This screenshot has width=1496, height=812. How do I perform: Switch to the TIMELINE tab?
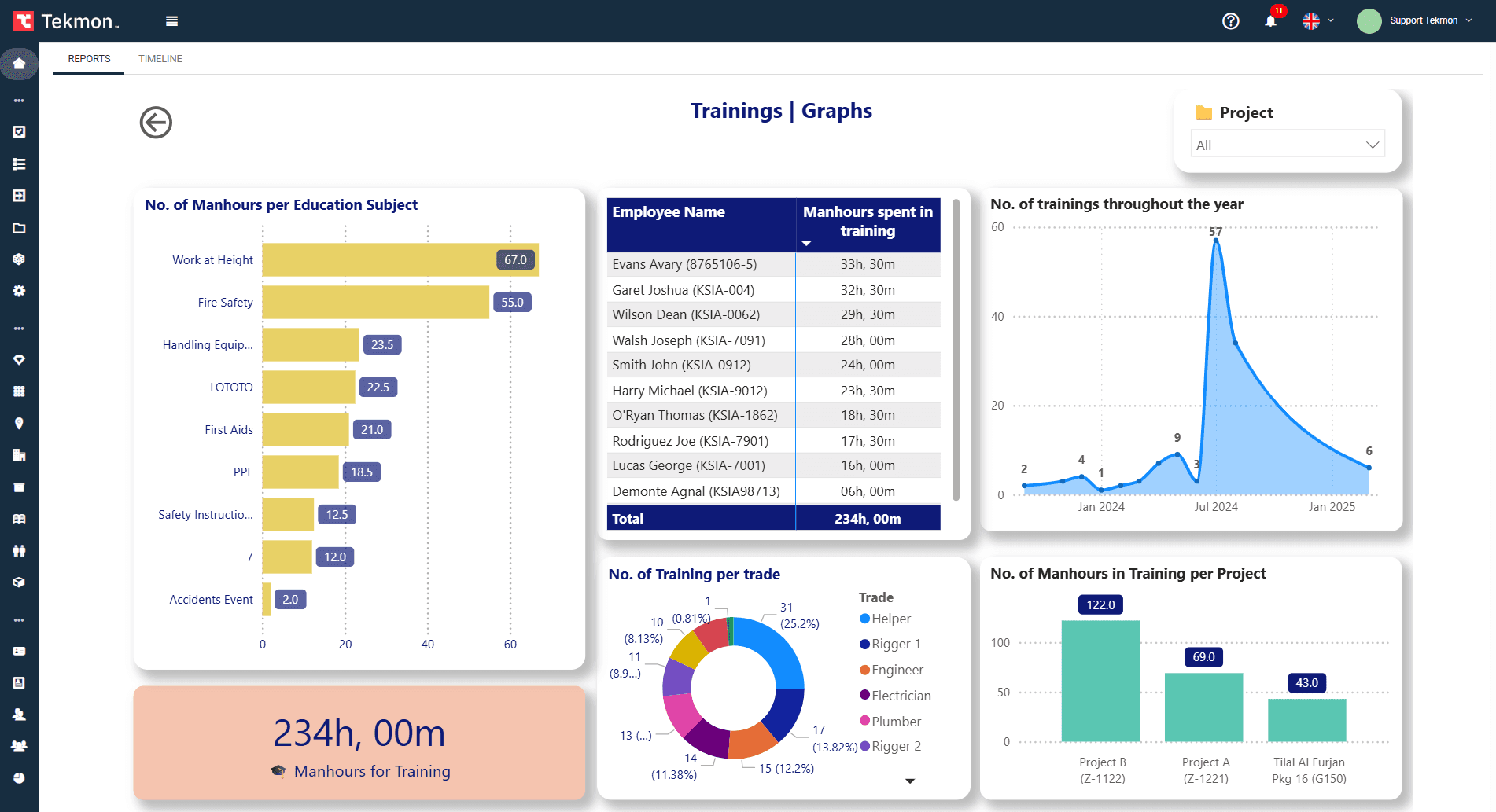pyautogui.click(x=160, y=58)
